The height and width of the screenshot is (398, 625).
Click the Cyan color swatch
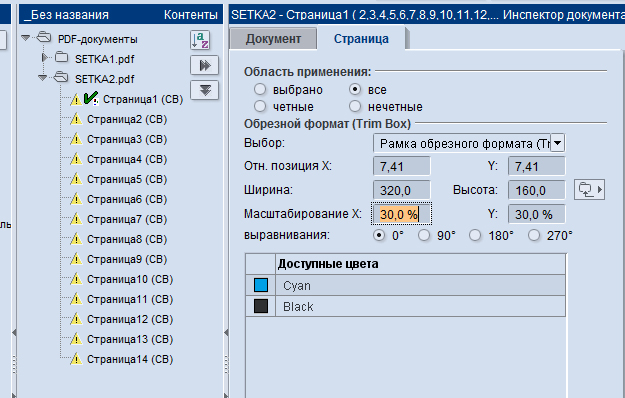tap(261, 285)
